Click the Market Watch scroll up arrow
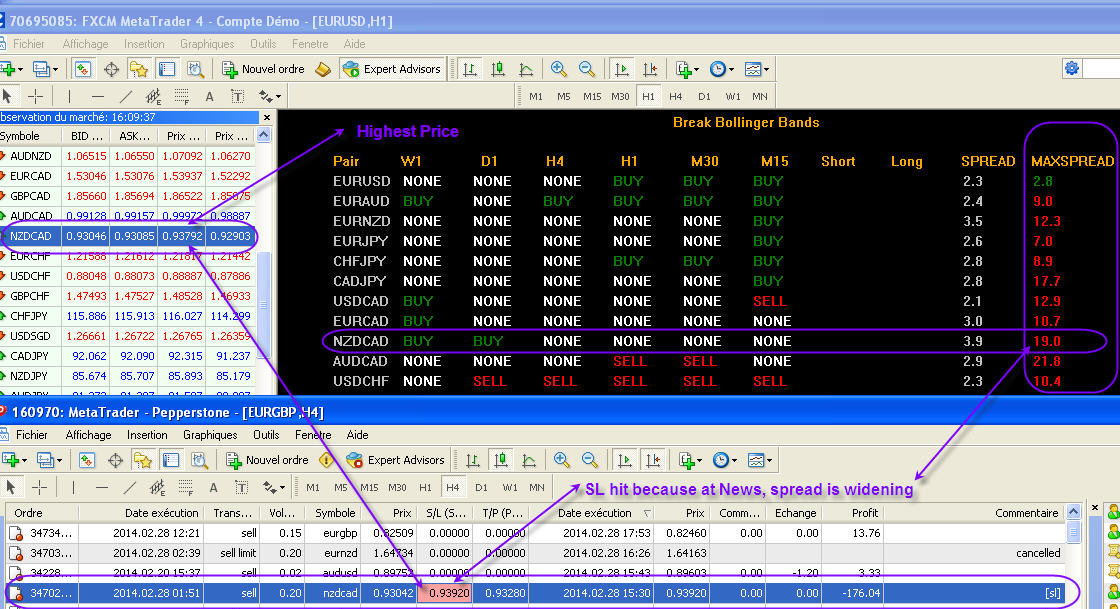 click(264, 135)
